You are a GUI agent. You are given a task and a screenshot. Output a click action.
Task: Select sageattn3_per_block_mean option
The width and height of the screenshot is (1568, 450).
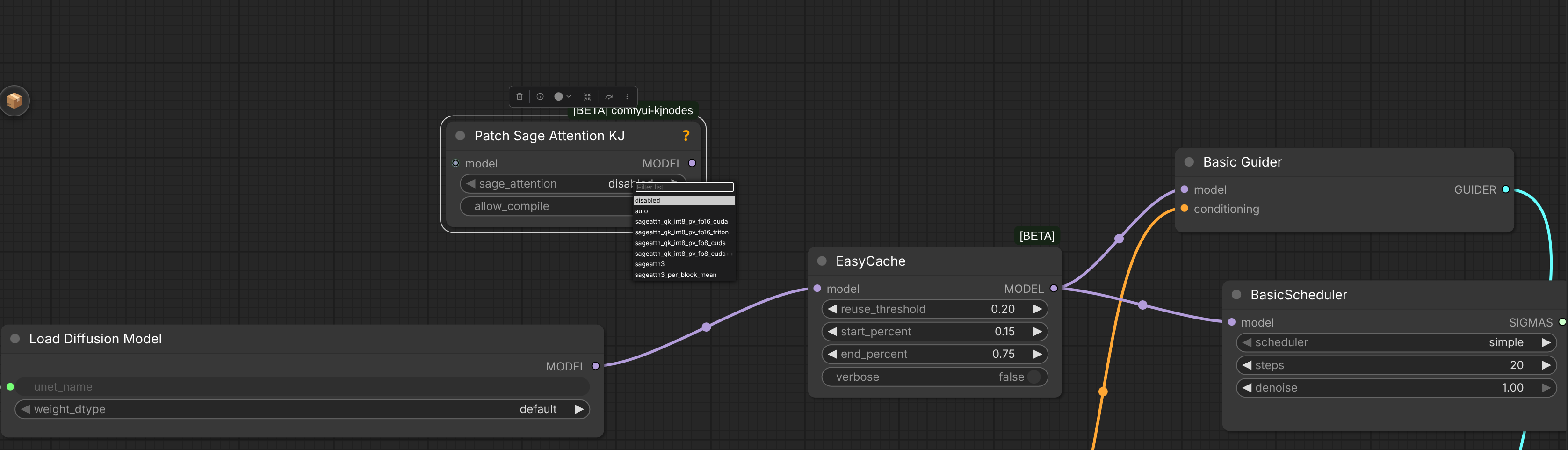point(684,275)
